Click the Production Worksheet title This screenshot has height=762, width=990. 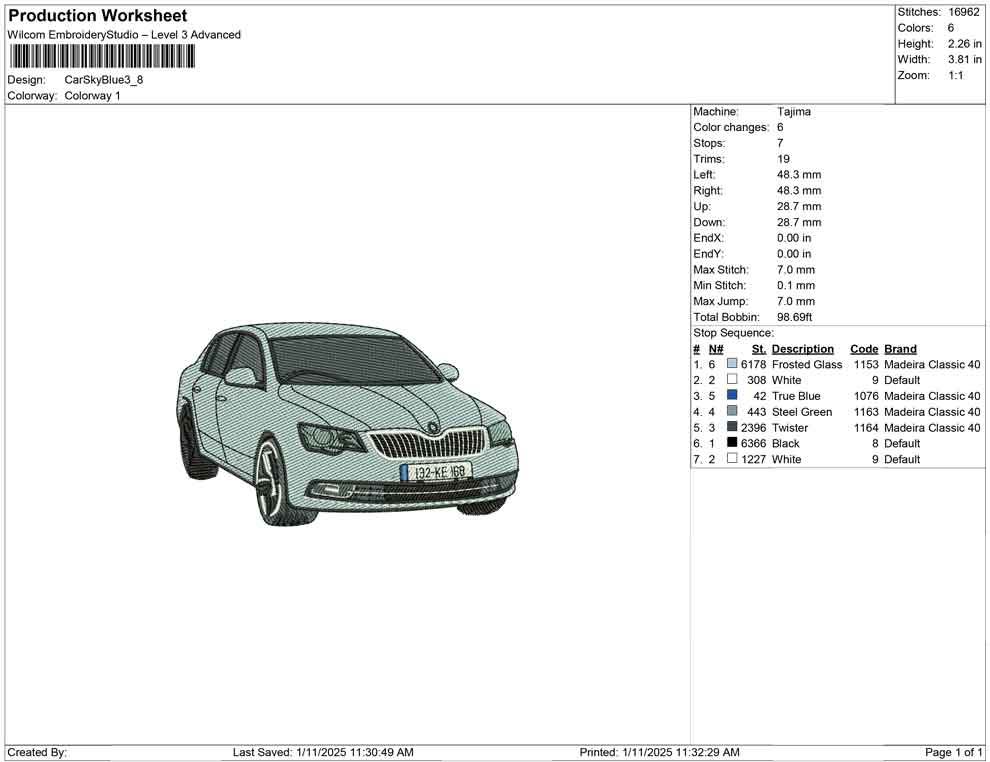tap(97, 16)
